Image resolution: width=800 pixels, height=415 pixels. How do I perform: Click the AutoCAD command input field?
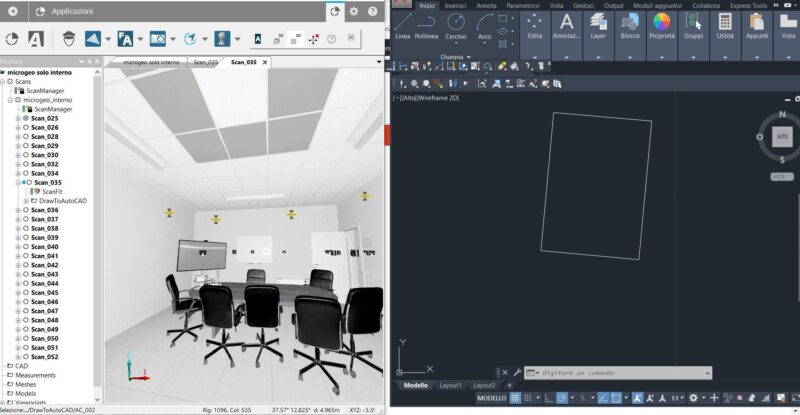click(x=618, y=373)
